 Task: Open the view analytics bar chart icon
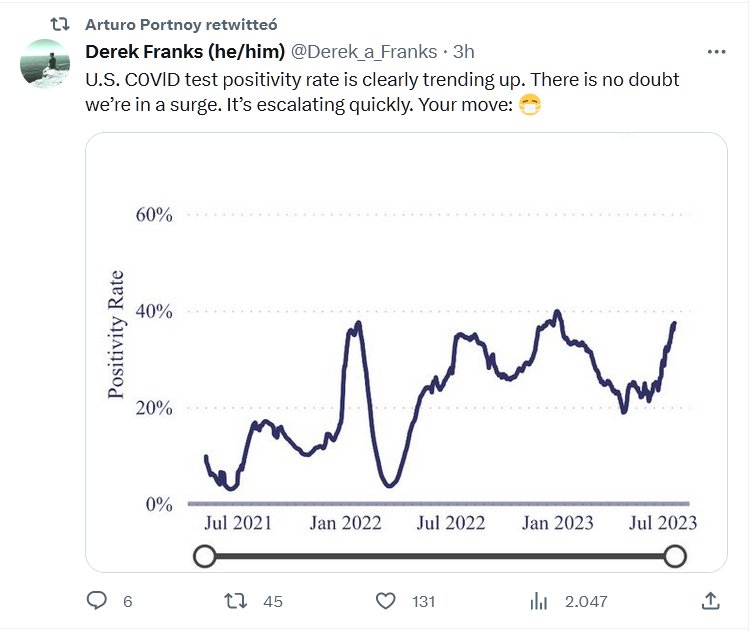[x=539, y=600]
